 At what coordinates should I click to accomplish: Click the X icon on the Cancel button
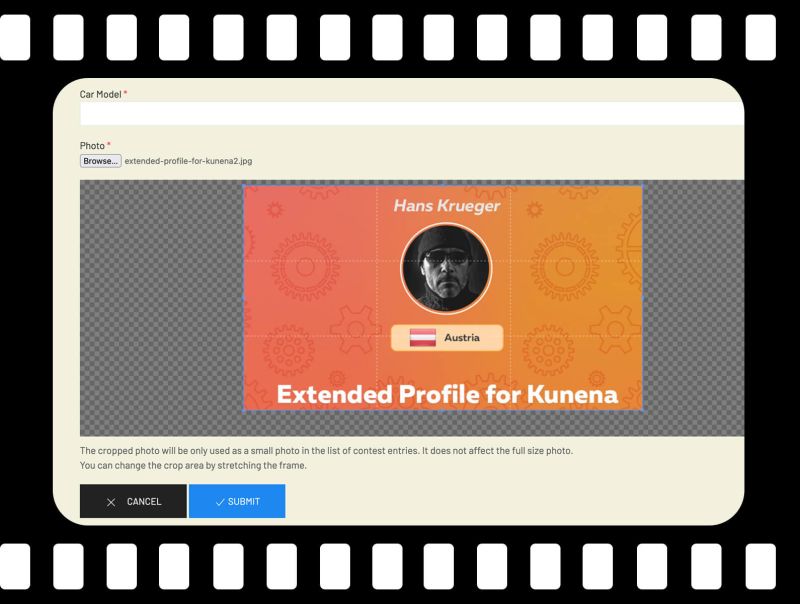(x=111, y=502)
